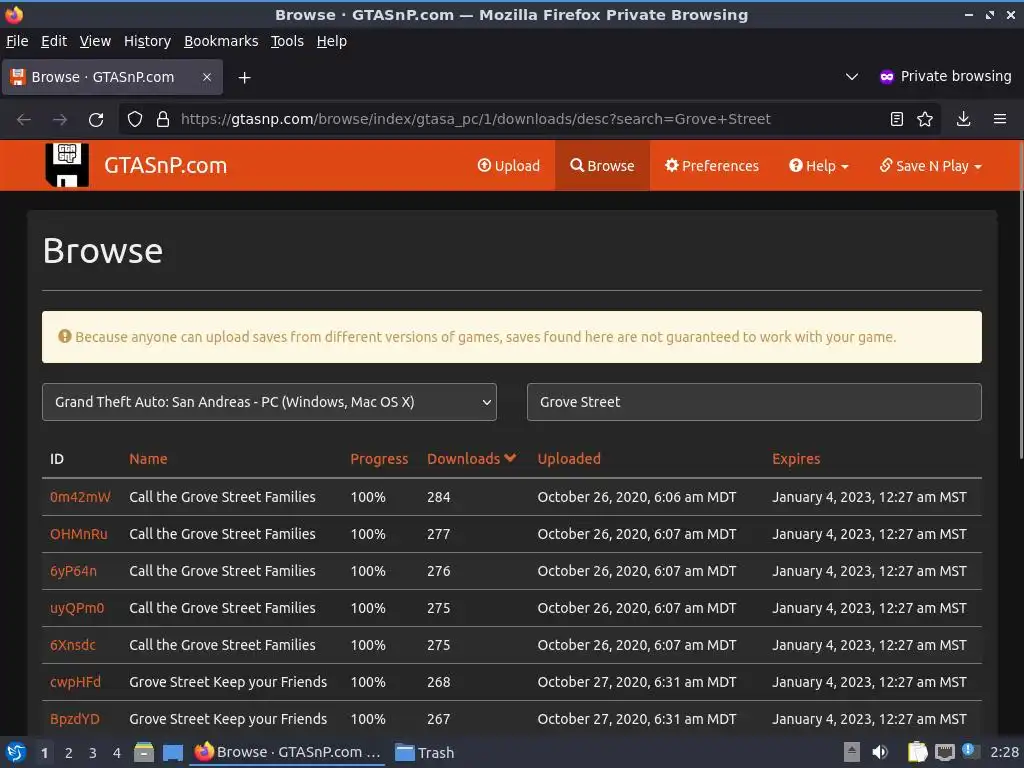
Task: Click the GTASnP floppy disk logo
Action: pyautogui.click(x=67, y=165)
